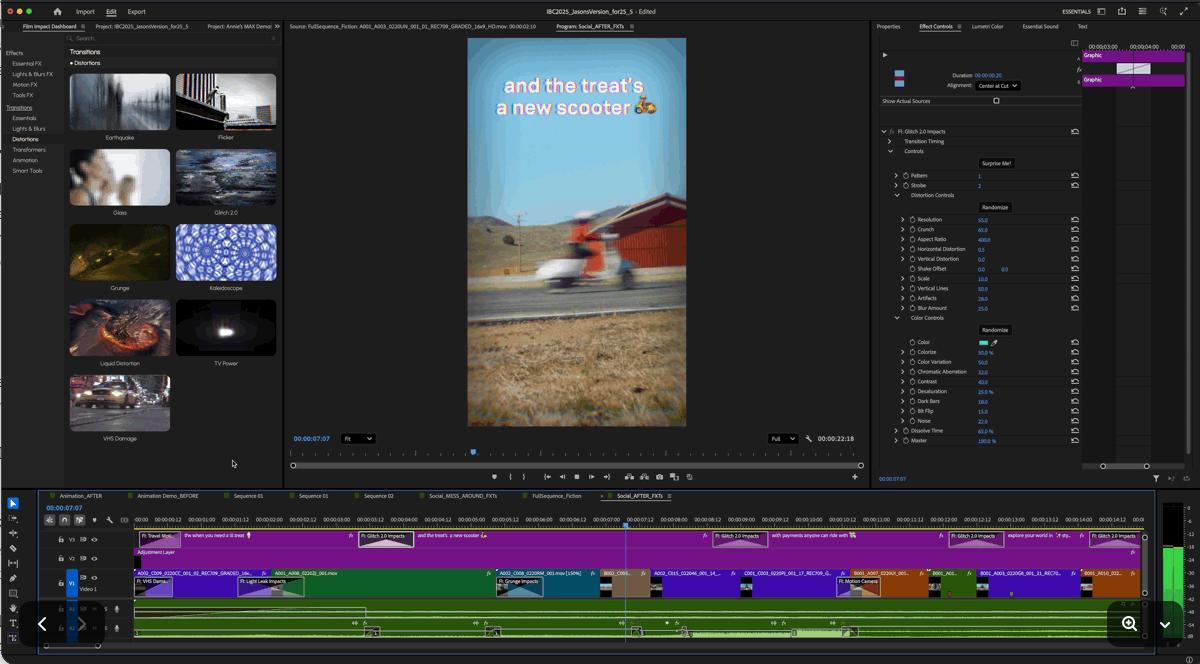Select the Track Select Forward tool
This screenshot has height=664, width=1200.
[13, 519]
